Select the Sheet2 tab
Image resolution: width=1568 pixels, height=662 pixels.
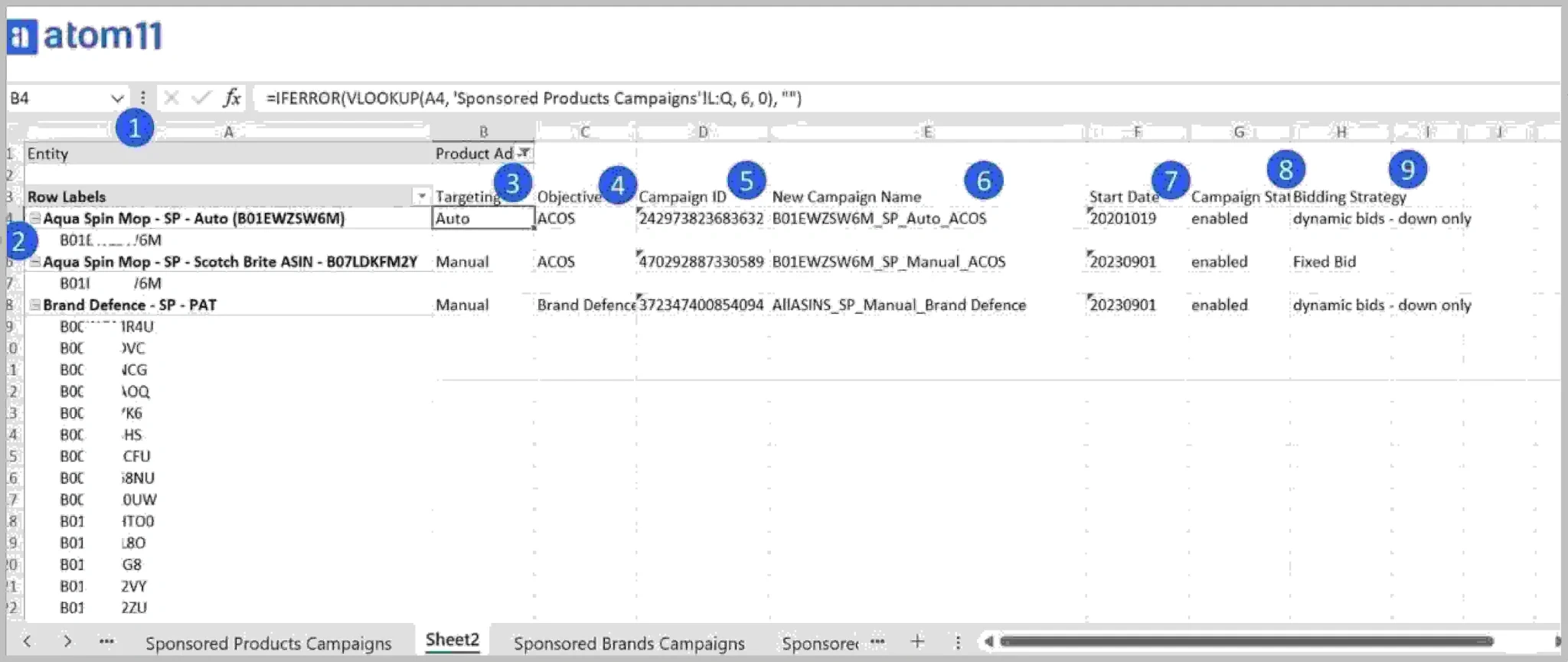coord(452,640)
